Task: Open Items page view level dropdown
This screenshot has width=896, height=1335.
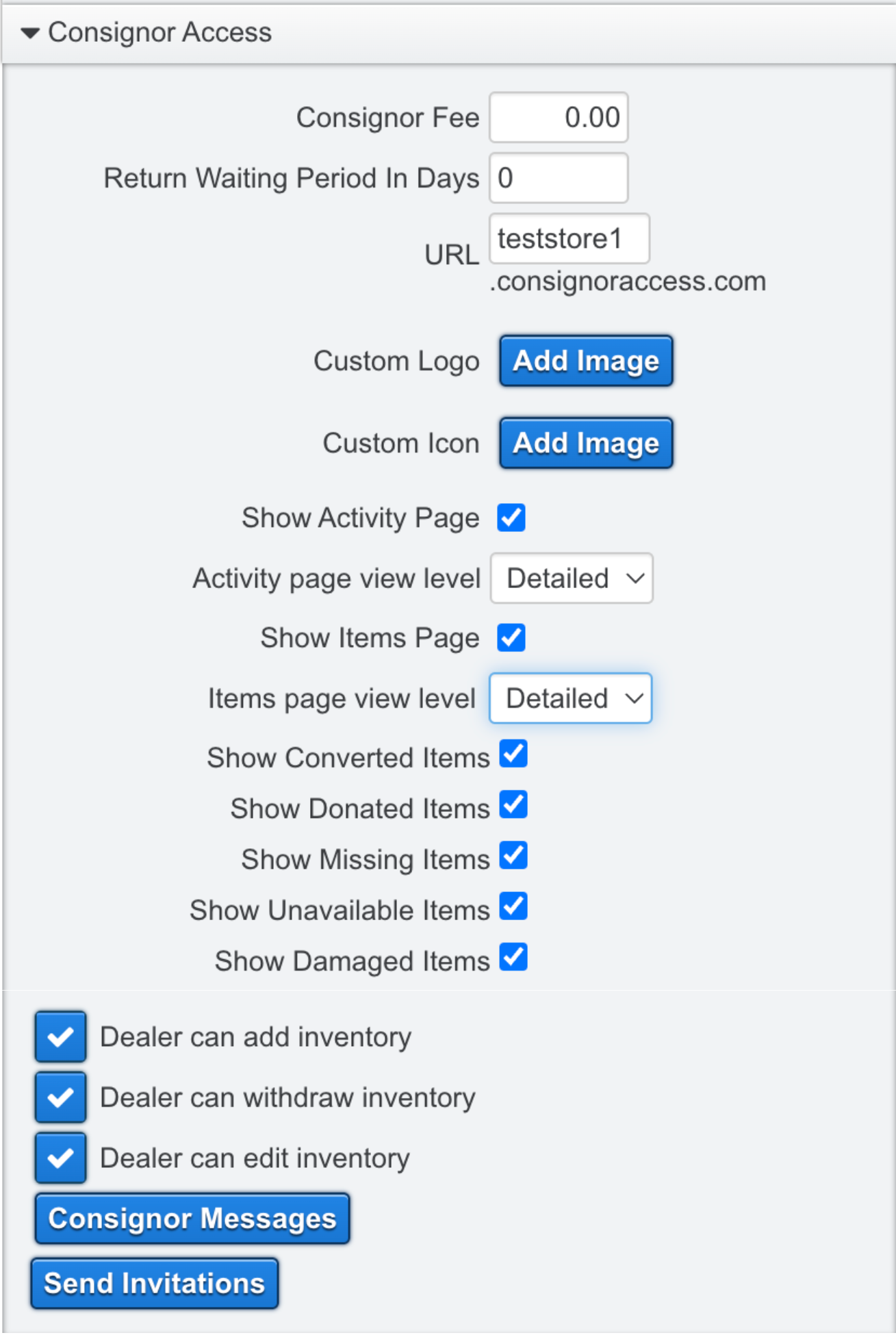Action: point(571,698)
